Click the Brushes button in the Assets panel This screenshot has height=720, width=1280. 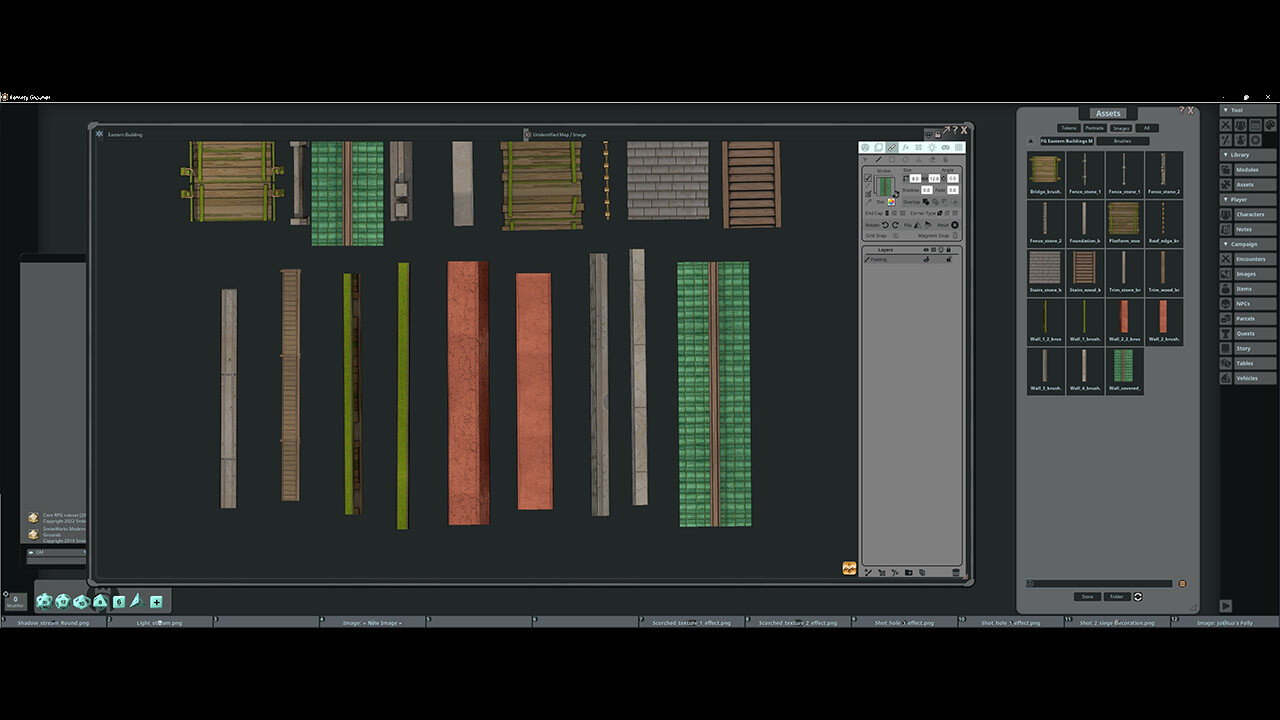tap(1123, 141)
